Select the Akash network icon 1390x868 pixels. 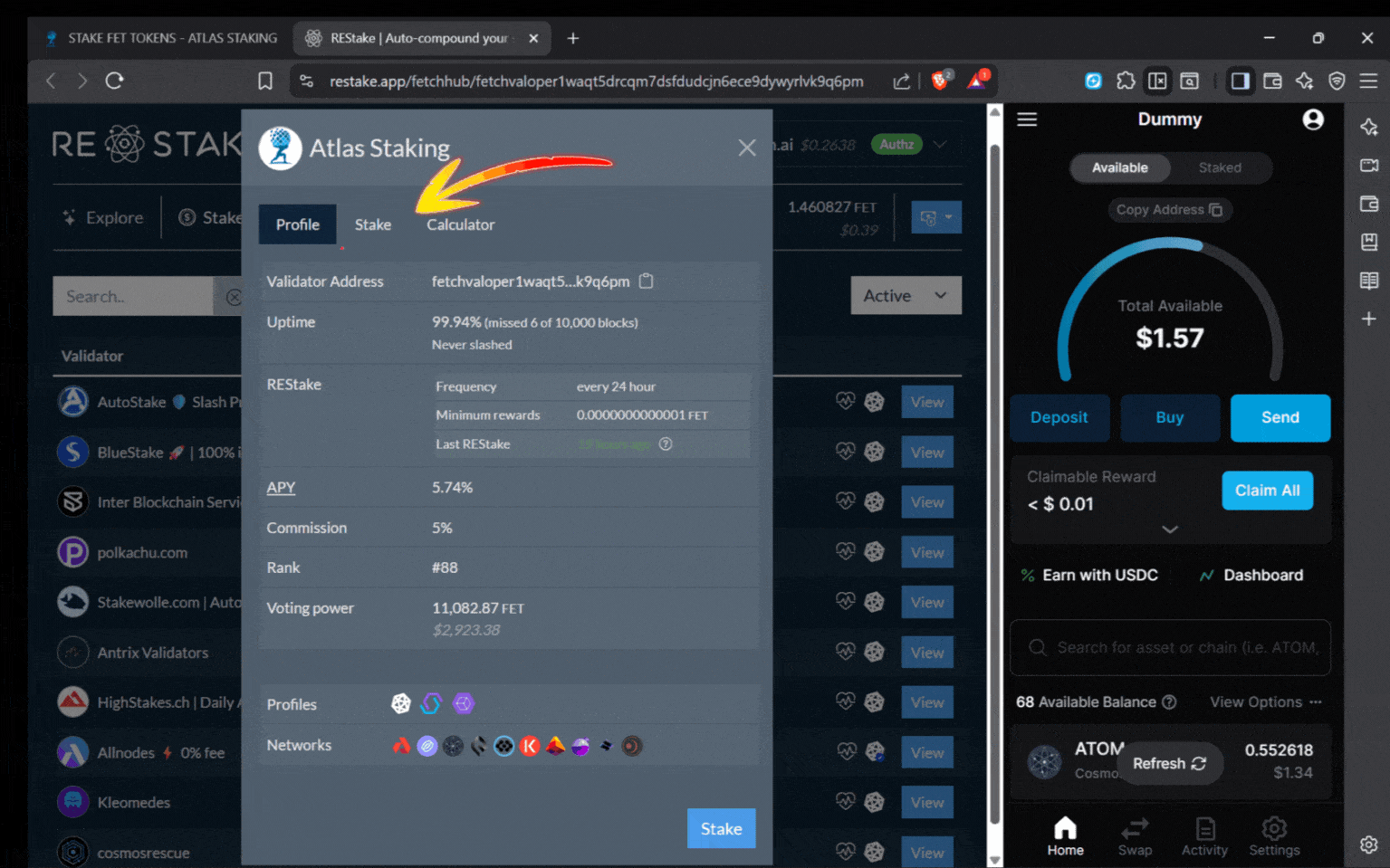pos(401,745)
